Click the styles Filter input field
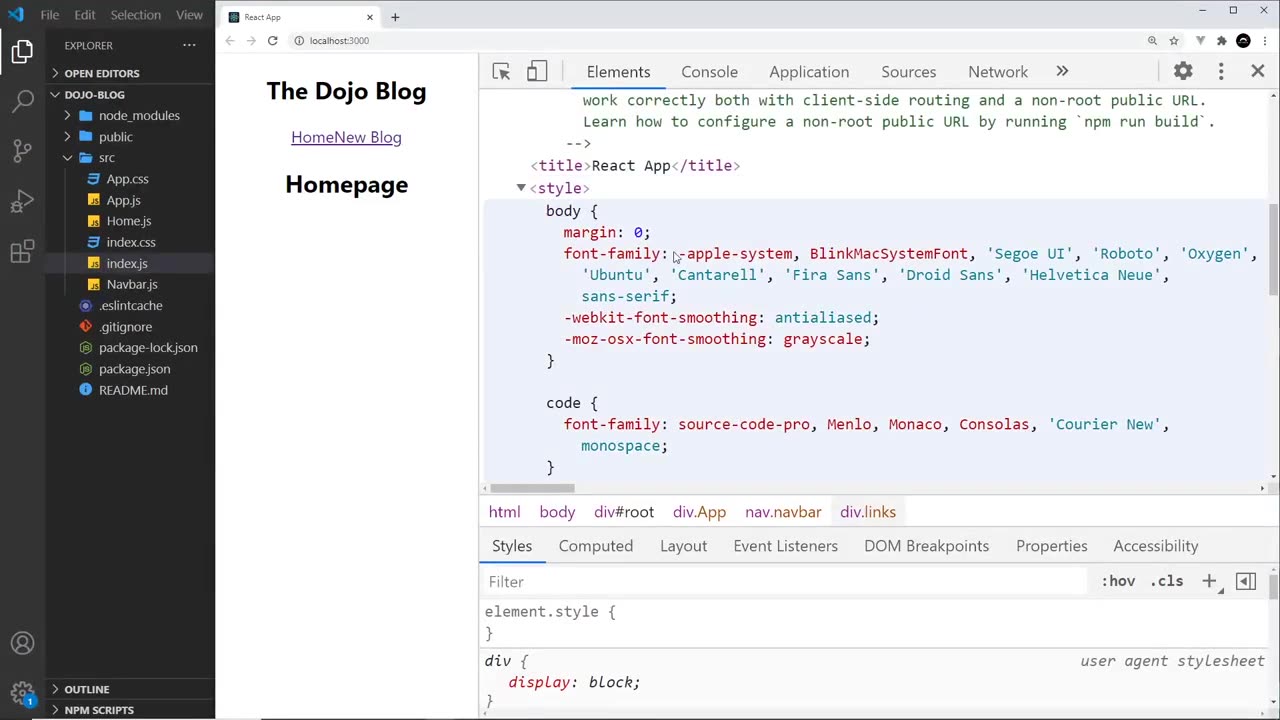 pyautogui.click(x=785, y=582)
